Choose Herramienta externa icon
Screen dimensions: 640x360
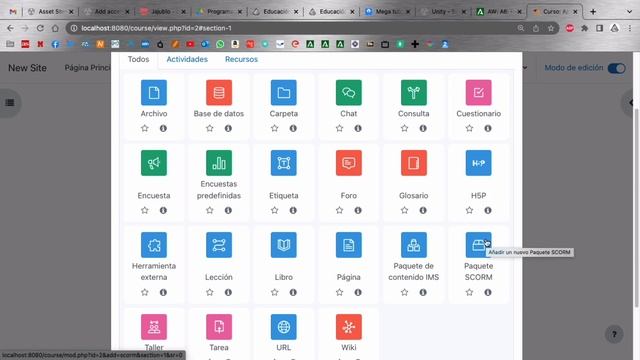point(153,245)
